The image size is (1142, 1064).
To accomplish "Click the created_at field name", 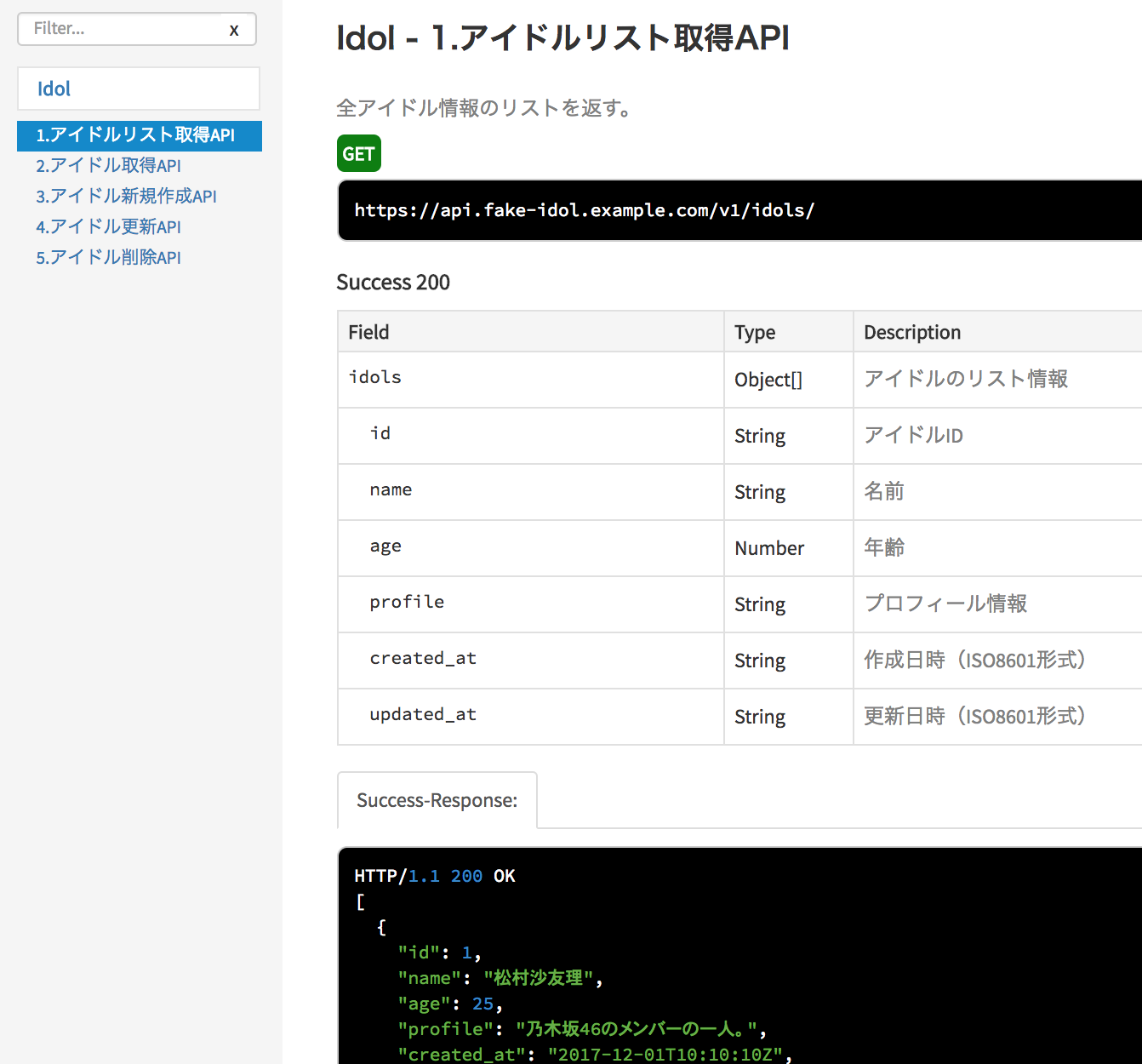I will point(423,658).
